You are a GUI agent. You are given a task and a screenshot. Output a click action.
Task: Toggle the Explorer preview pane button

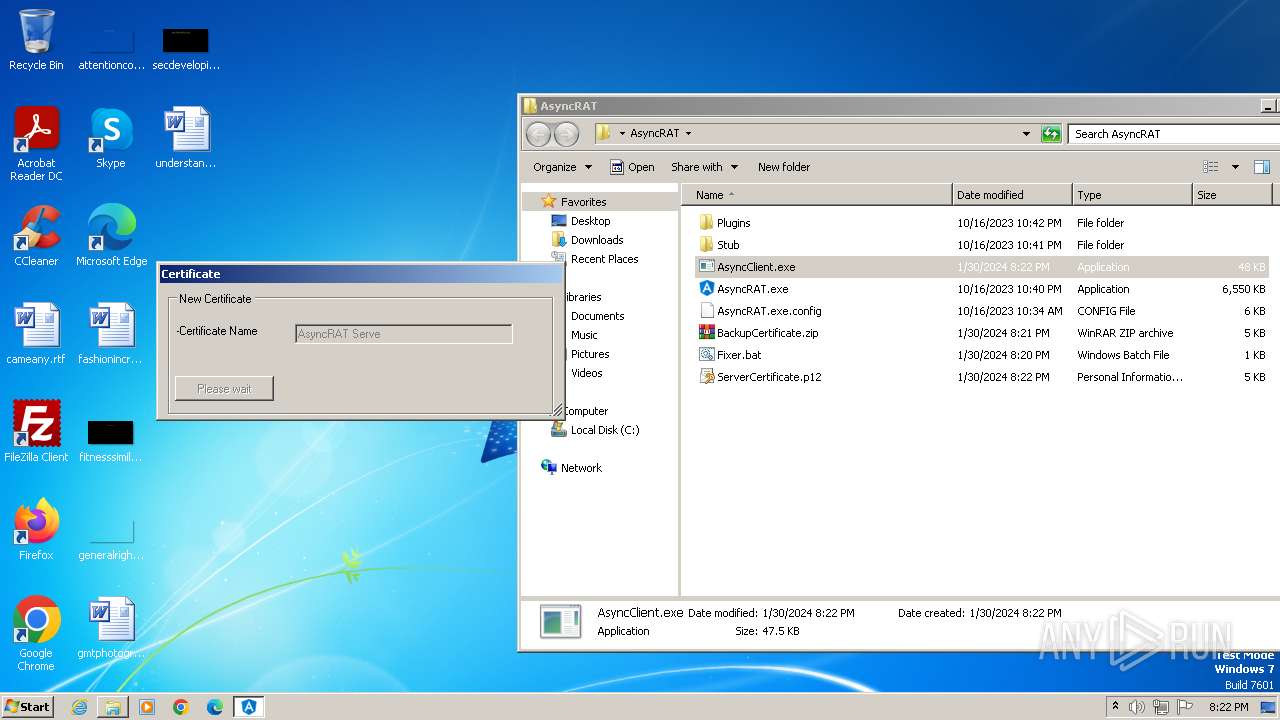(x=1262, y=167)
